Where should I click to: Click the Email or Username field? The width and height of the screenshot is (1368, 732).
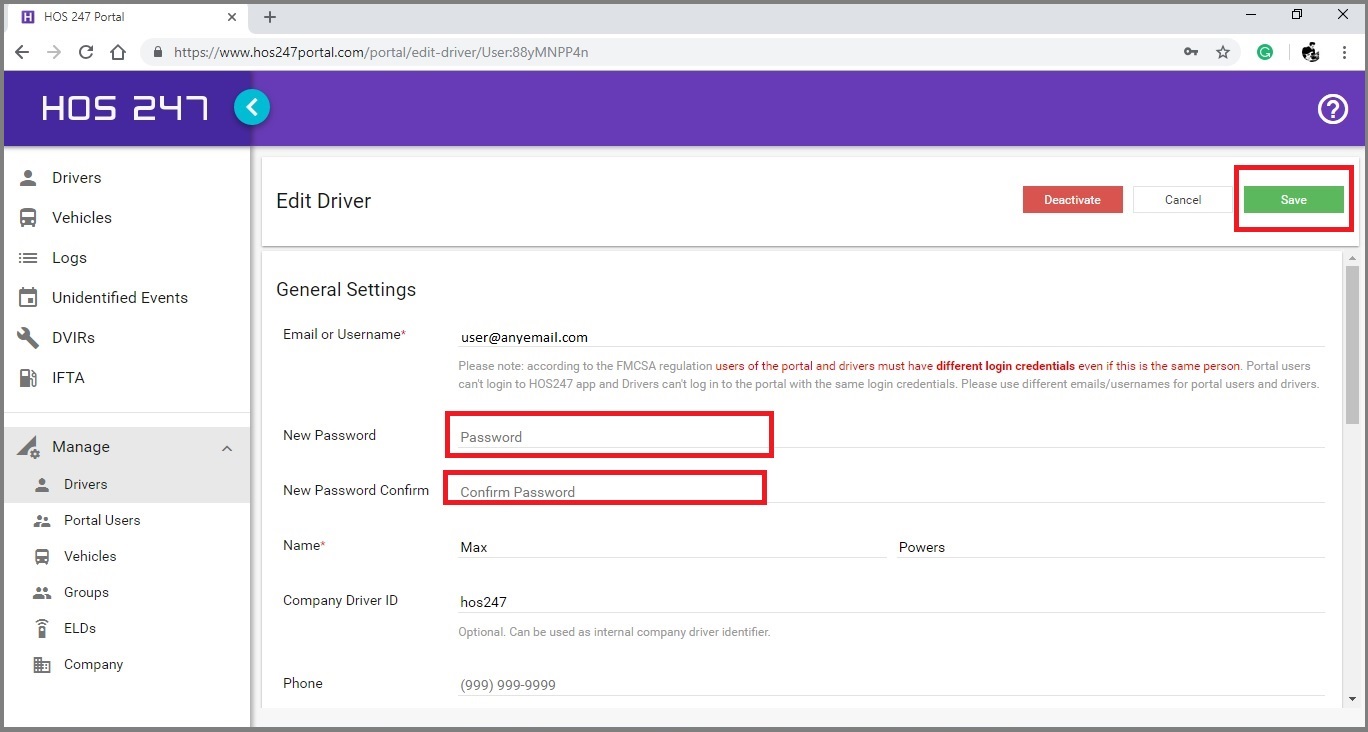point(892,338)
